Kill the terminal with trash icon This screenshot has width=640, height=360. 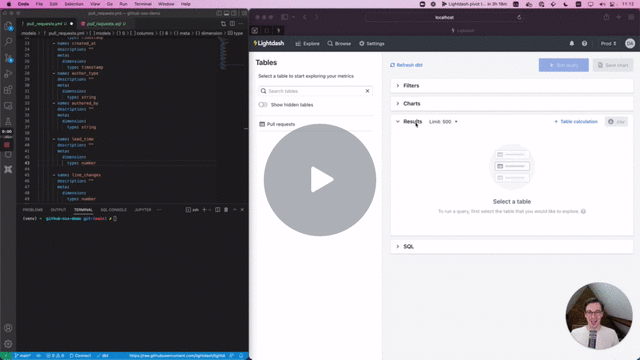(x=226, y=210)
